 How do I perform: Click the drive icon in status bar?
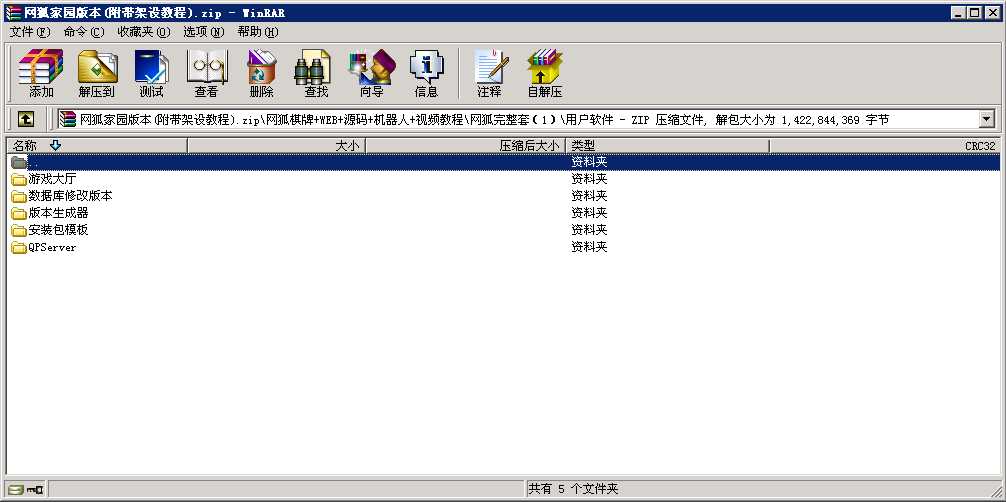(16, 490)
